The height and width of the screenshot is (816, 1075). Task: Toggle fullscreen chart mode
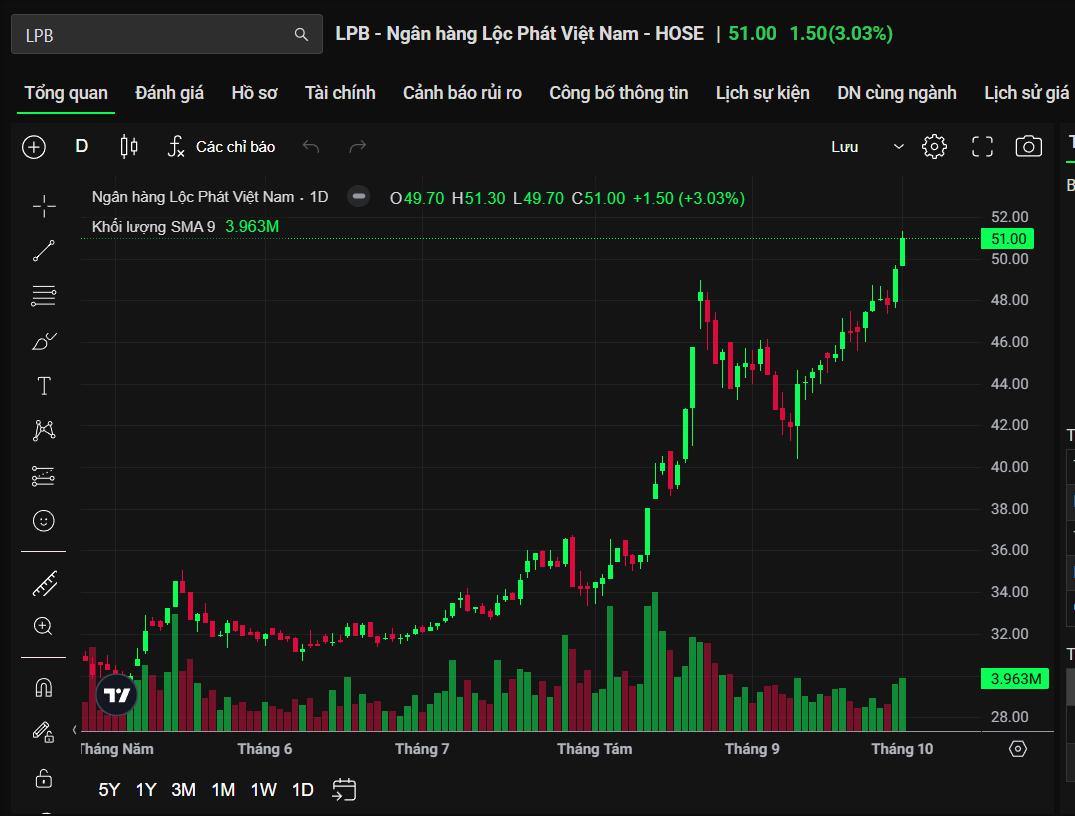[982, 147]
